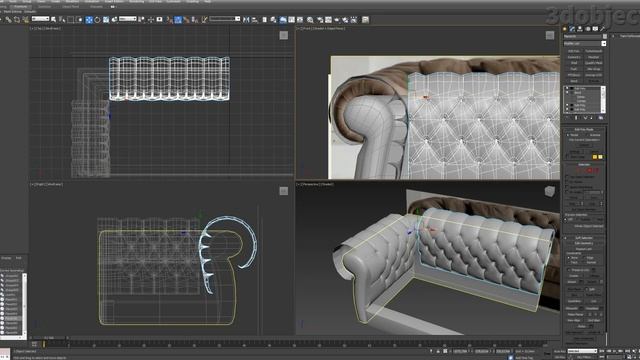Collapse the Edit Geometry rollout header
This screenshot has height=360, width=640.
[x=584, y=243]
